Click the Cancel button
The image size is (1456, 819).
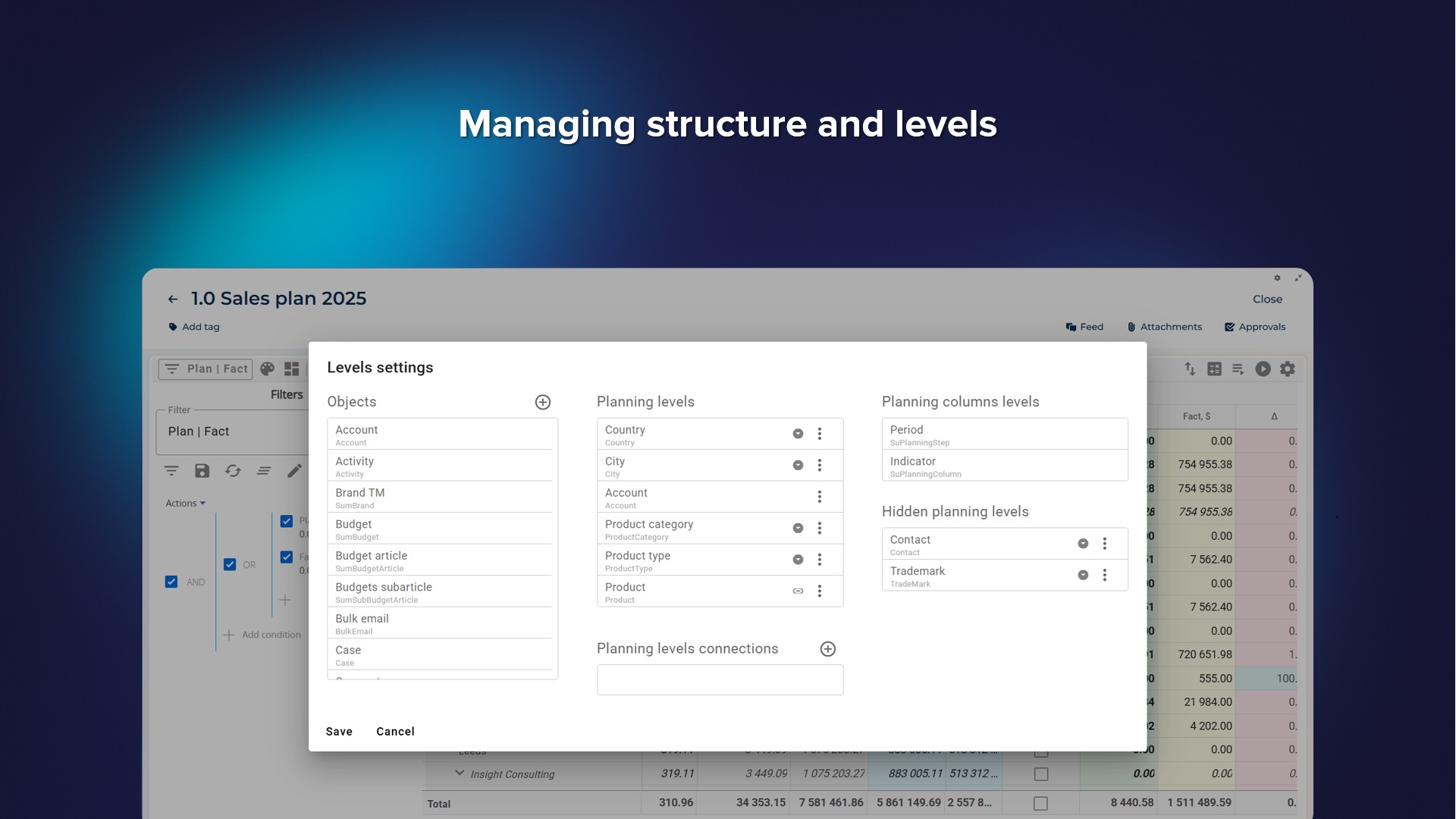395,732
